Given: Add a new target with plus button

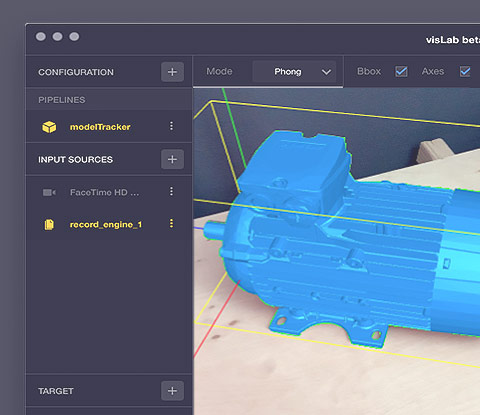Looking at the screenshot, I should (x=172, y=391).
